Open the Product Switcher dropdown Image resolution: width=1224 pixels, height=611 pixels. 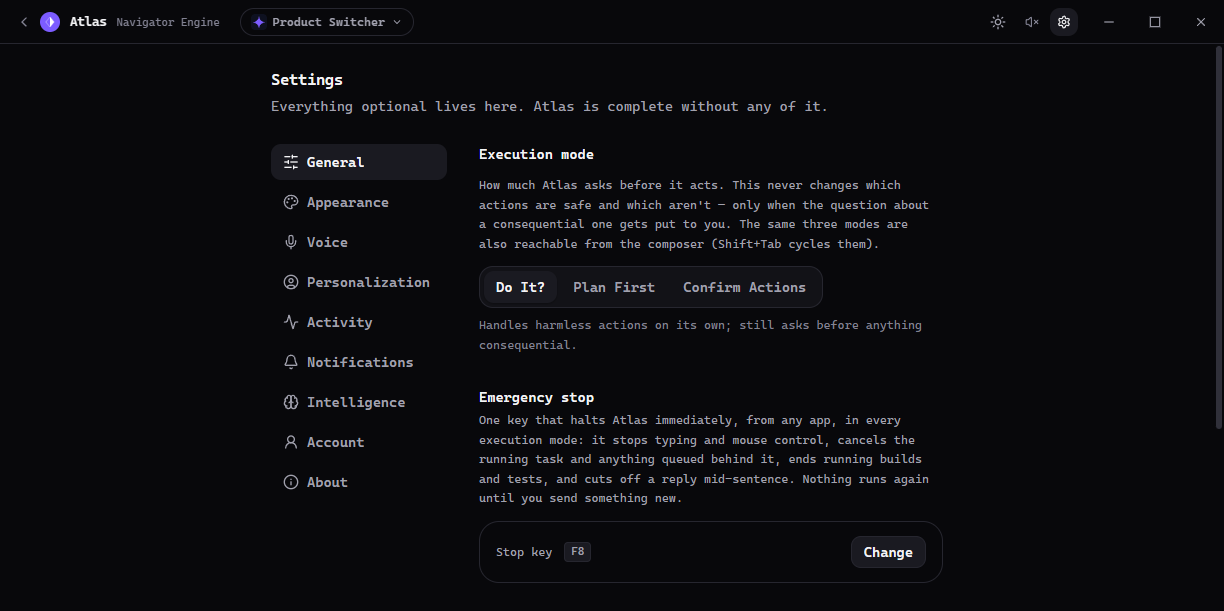point(327,22)
